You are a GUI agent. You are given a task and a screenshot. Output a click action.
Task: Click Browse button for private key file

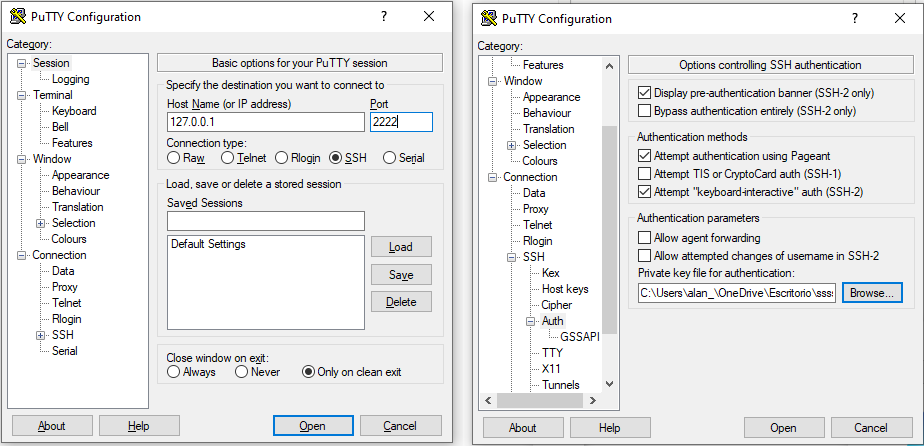872,292
